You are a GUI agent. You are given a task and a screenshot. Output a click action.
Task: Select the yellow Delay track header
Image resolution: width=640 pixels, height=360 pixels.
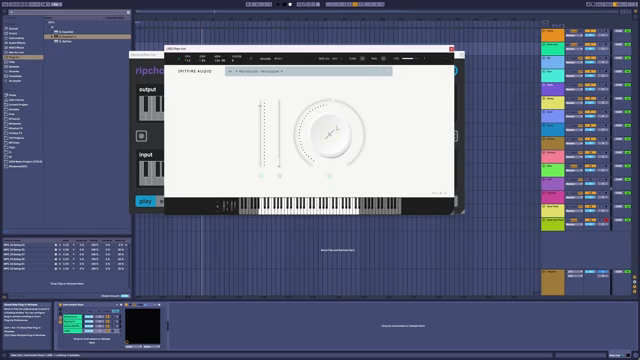(x=553, y=102)
